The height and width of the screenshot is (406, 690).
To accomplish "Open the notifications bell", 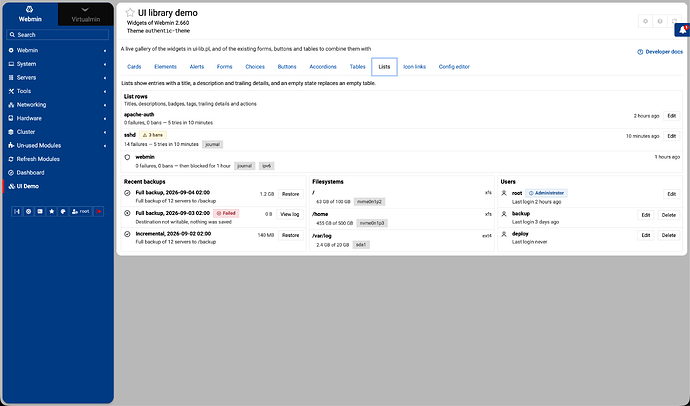I will click(x=683, y=30).
